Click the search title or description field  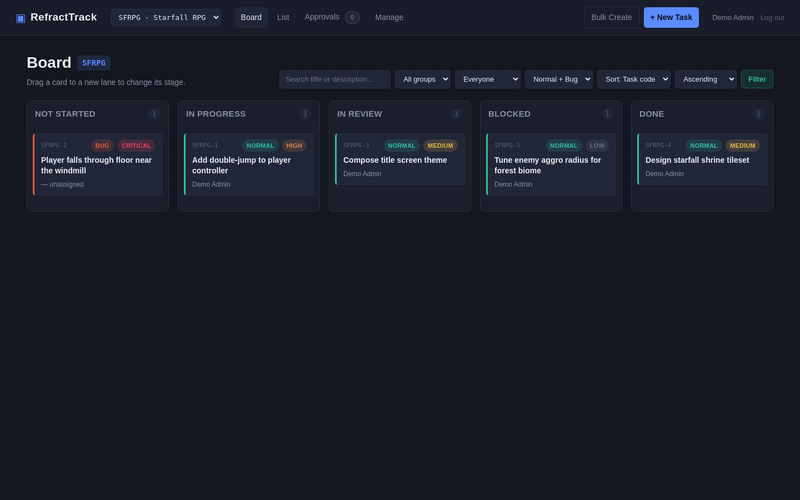pyautogui.click(x=335, y=79)
